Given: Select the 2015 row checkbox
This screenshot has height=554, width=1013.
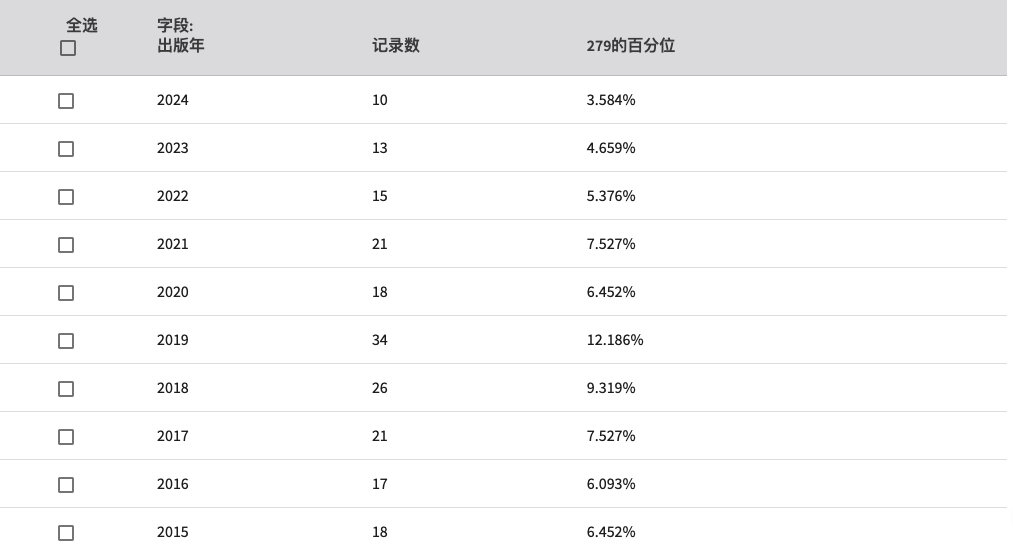Looking at the screenshot, I should pos(66,533).
